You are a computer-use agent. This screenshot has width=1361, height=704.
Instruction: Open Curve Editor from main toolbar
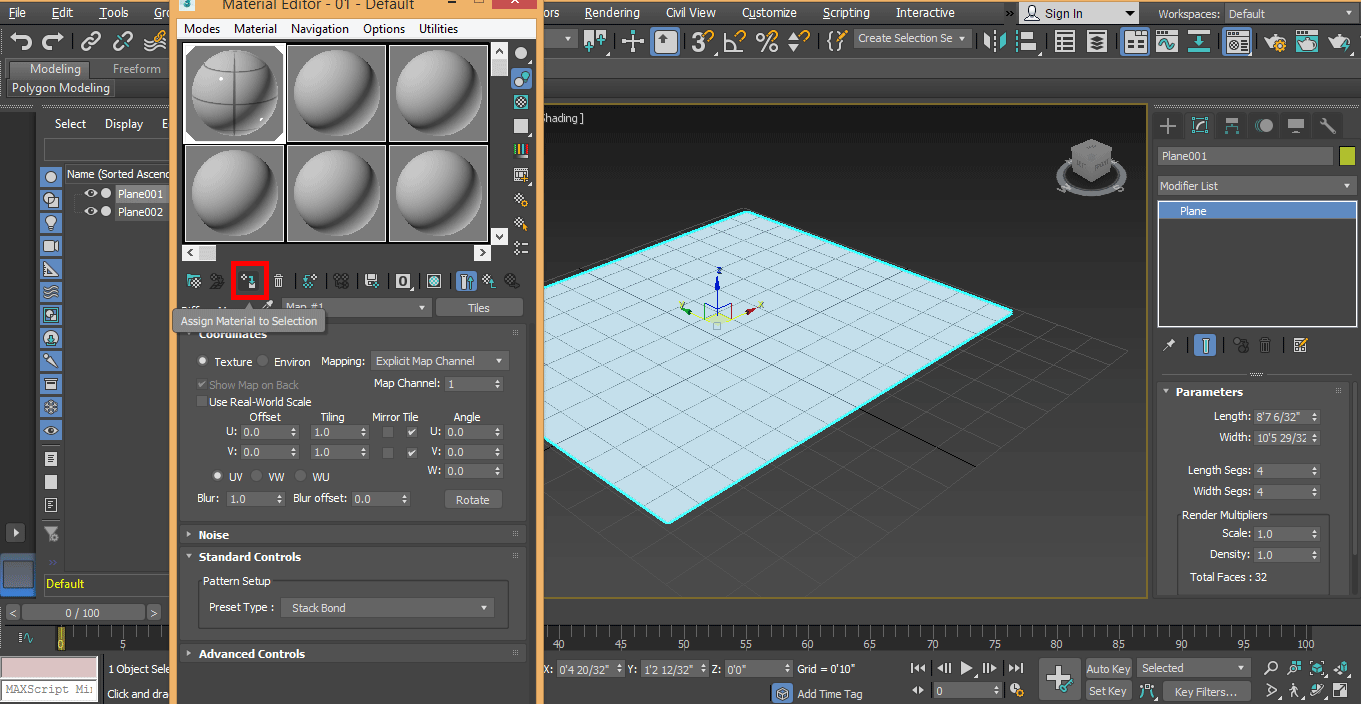click(1166, 41)
